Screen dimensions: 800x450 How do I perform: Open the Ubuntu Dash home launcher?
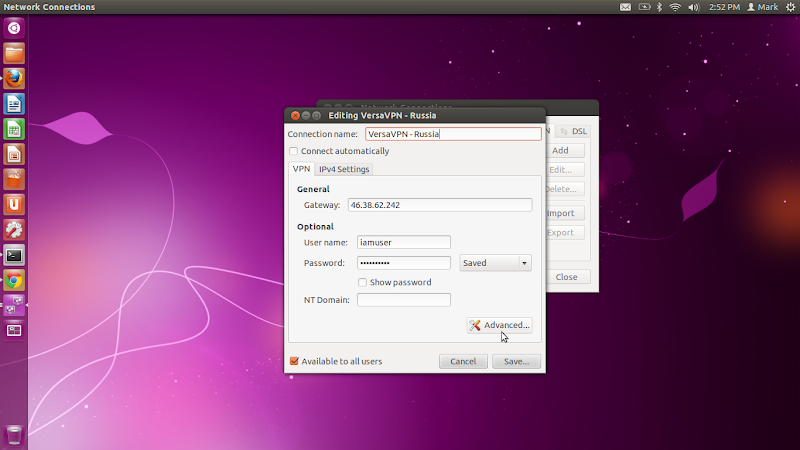point(14,28)
